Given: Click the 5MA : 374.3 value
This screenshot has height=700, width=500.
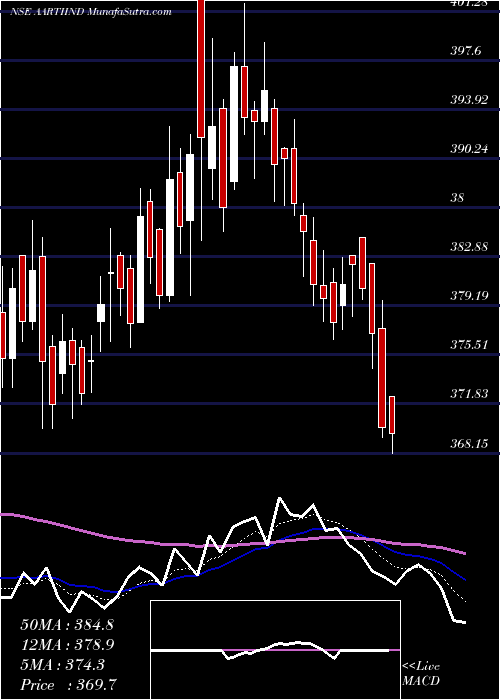Looking at the screenshot, I should tap(62, 665).
